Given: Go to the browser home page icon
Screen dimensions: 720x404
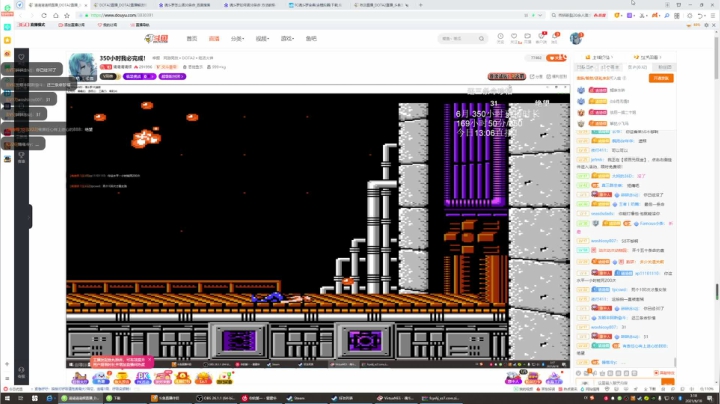Looking at the screenshot, I should pos(56,15).
